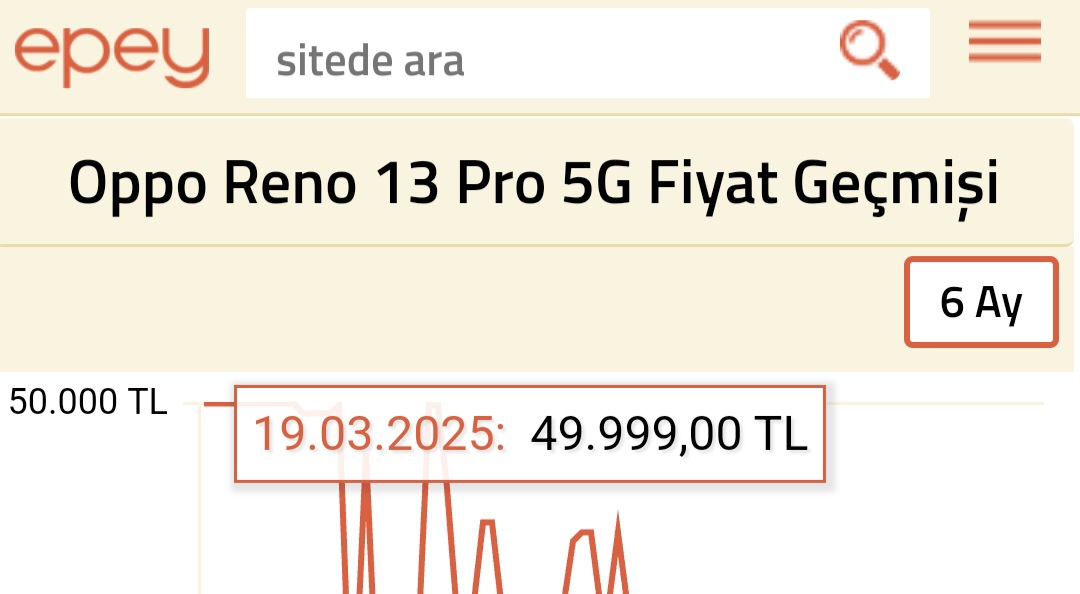
Task: Select the sharp rightmost spike on chart
Action: pos(618,551)
